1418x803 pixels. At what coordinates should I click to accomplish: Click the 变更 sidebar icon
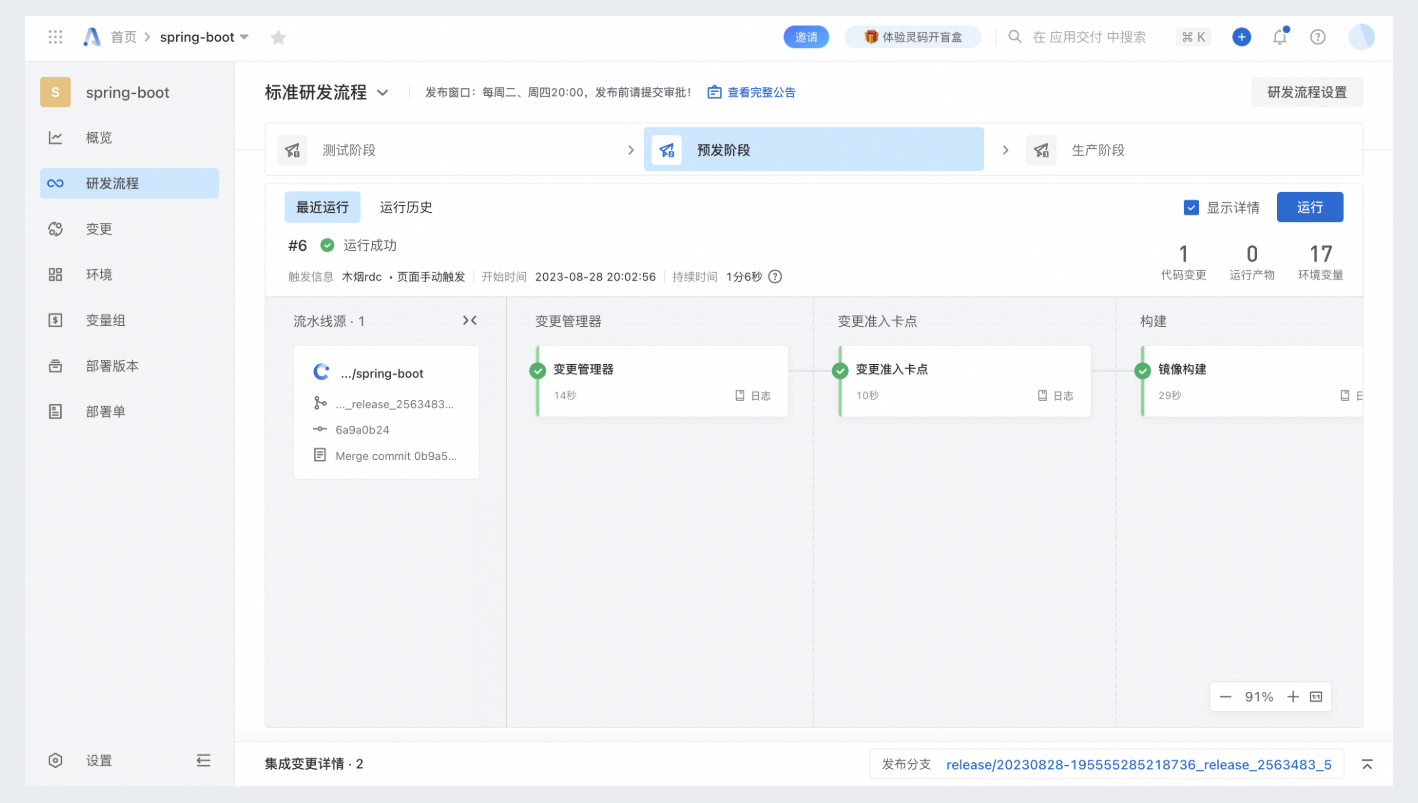(x=56, y=229)
